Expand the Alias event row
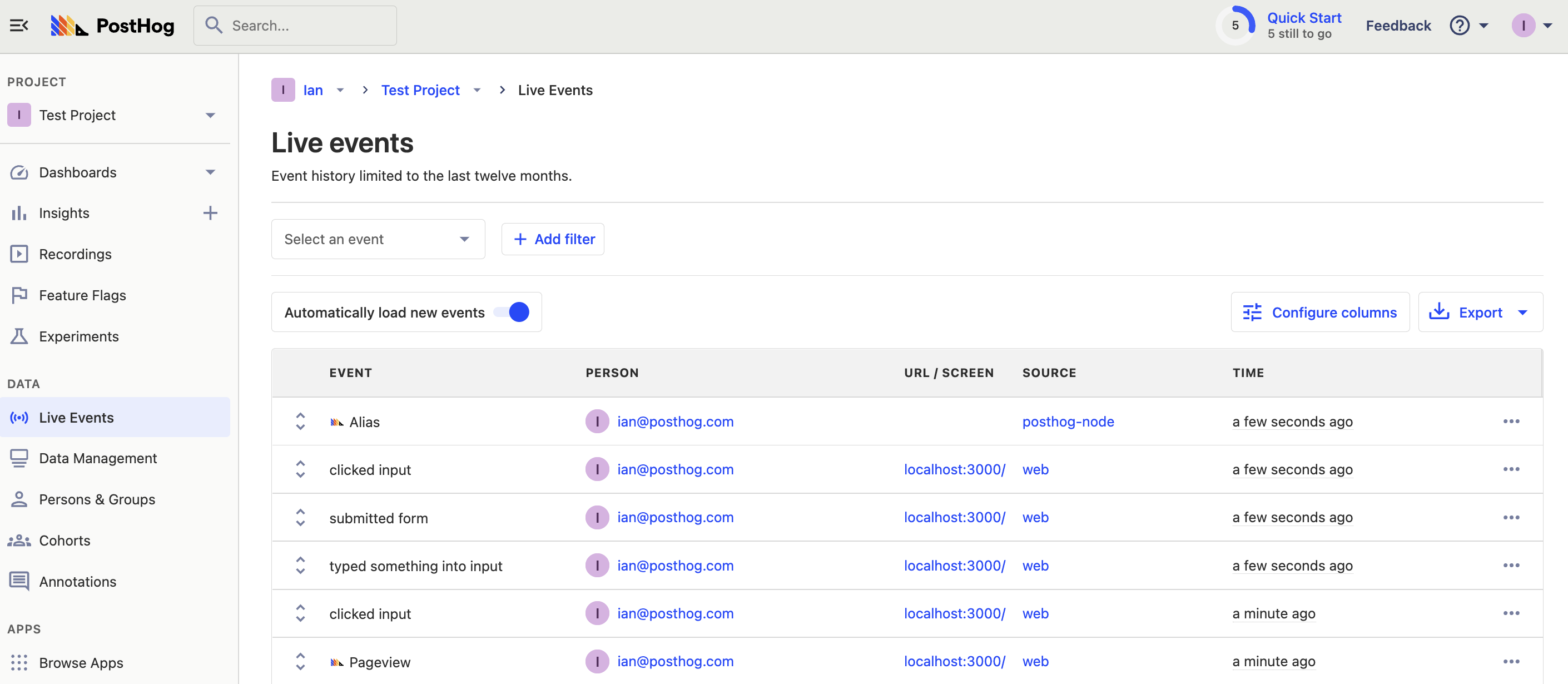 coord(300,421)
